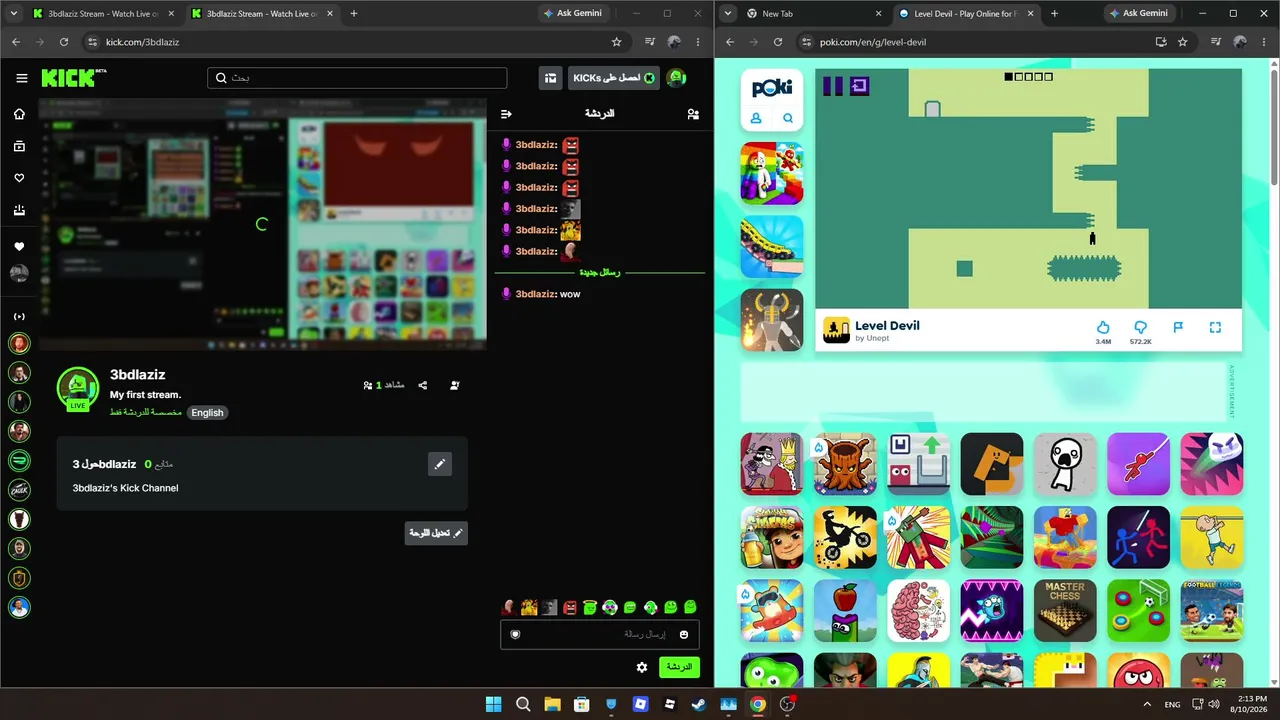Open the Football game thumbnail on Poki
This screenshot has width=1280, height=720.
[1212, 610]
